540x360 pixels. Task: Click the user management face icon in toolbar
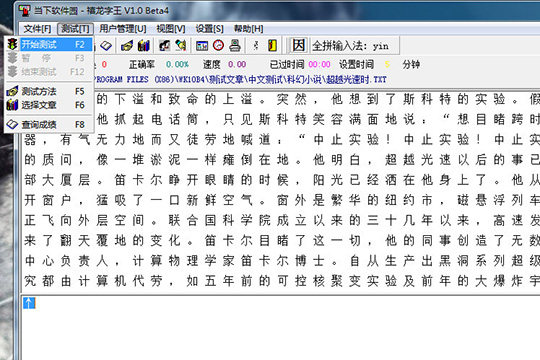tap(164, 45)
